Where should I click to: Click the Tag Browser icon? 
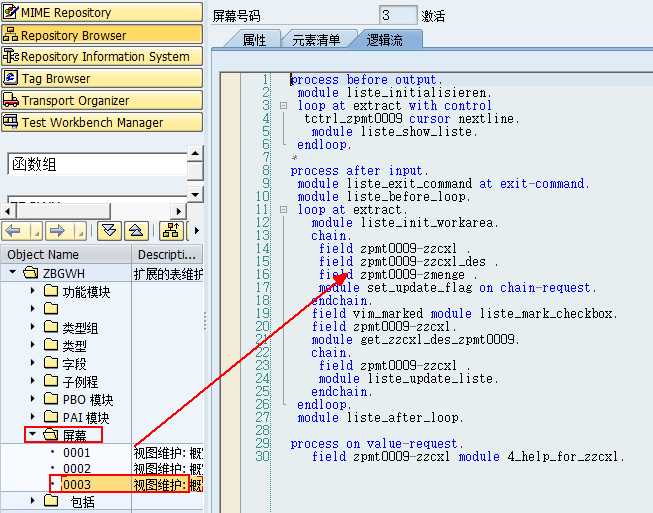(x=10, y=78)
